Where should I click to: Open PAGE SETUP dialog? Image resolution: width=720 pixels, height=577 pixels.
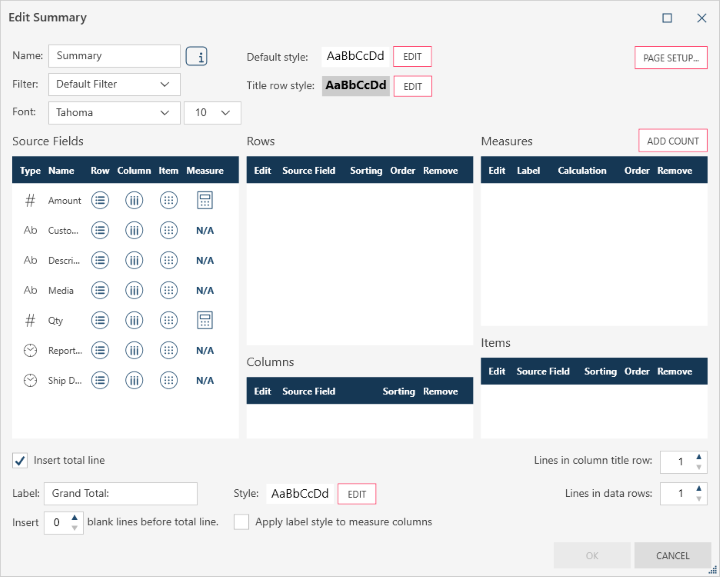pos(671,58)
